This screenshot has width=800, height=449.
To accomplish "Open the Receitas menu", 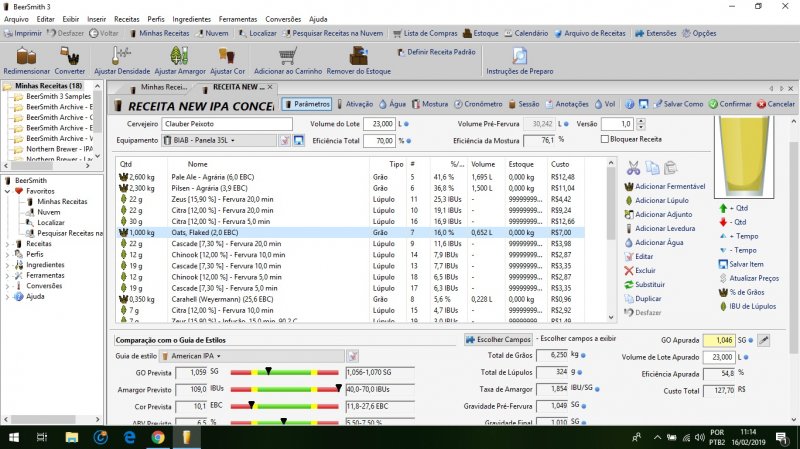I will pyautogui.click(x=127, y=19).
